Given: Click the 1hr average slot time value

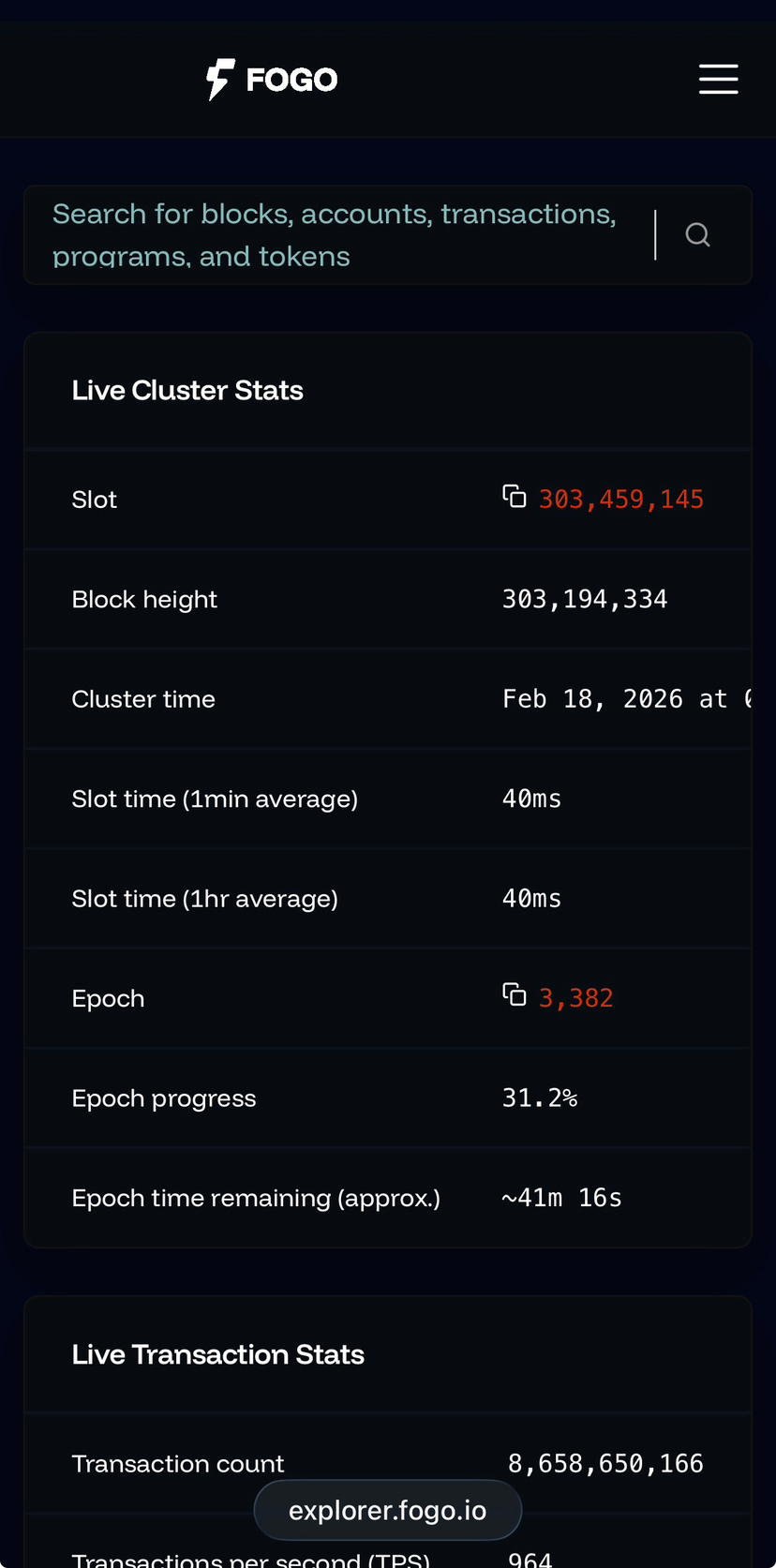Looking at the screenshot, I should [531, 899].
